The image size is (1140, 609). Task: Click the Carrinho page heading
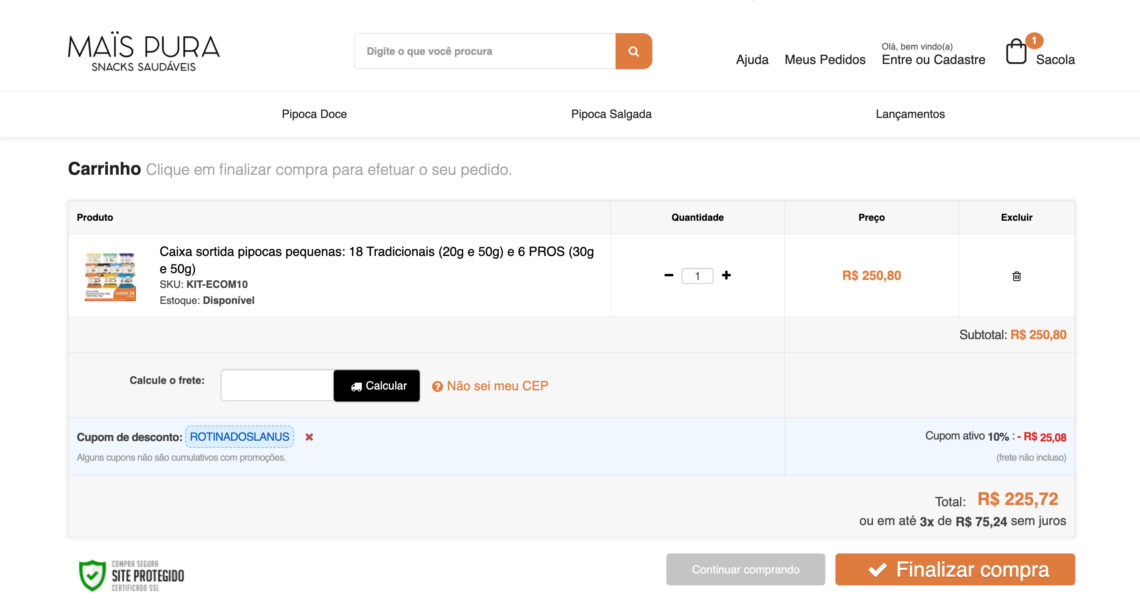(x=104, y=169)
